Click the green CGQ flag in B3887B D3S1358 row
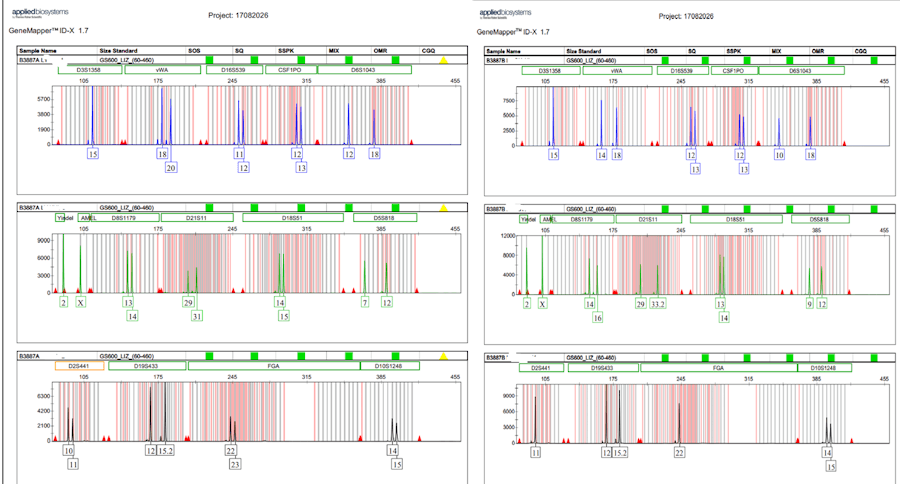Viewport: 900px width, 486px height. (874, 60)
